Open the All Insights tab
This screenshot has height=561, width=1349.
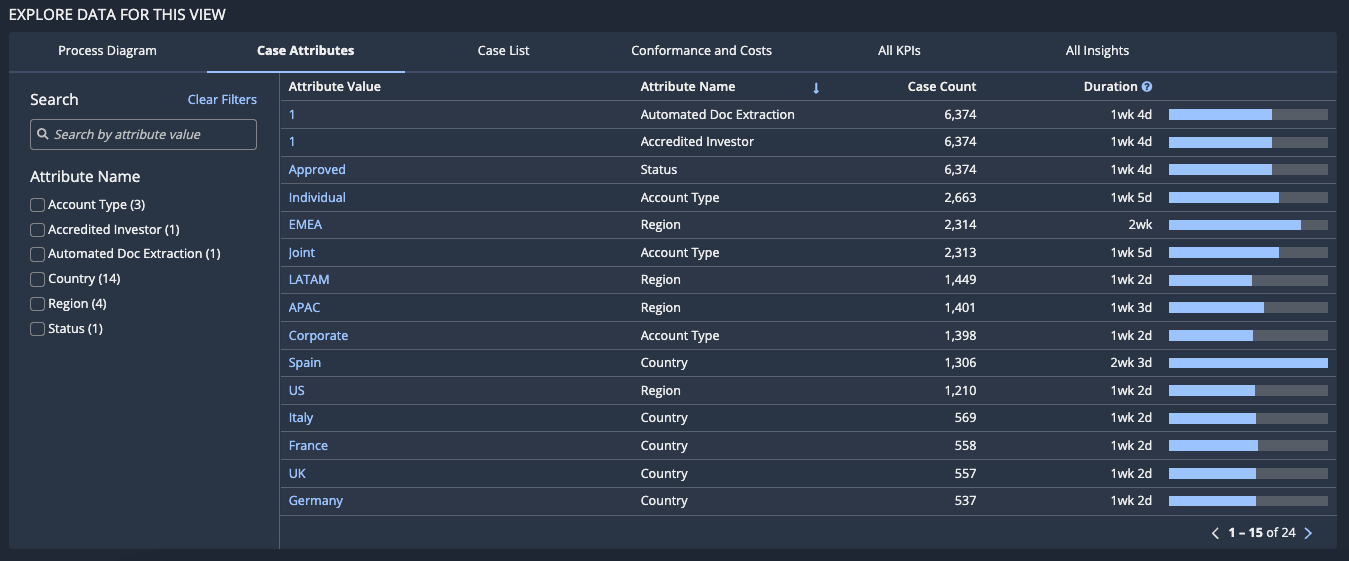tap(1097, 51)
